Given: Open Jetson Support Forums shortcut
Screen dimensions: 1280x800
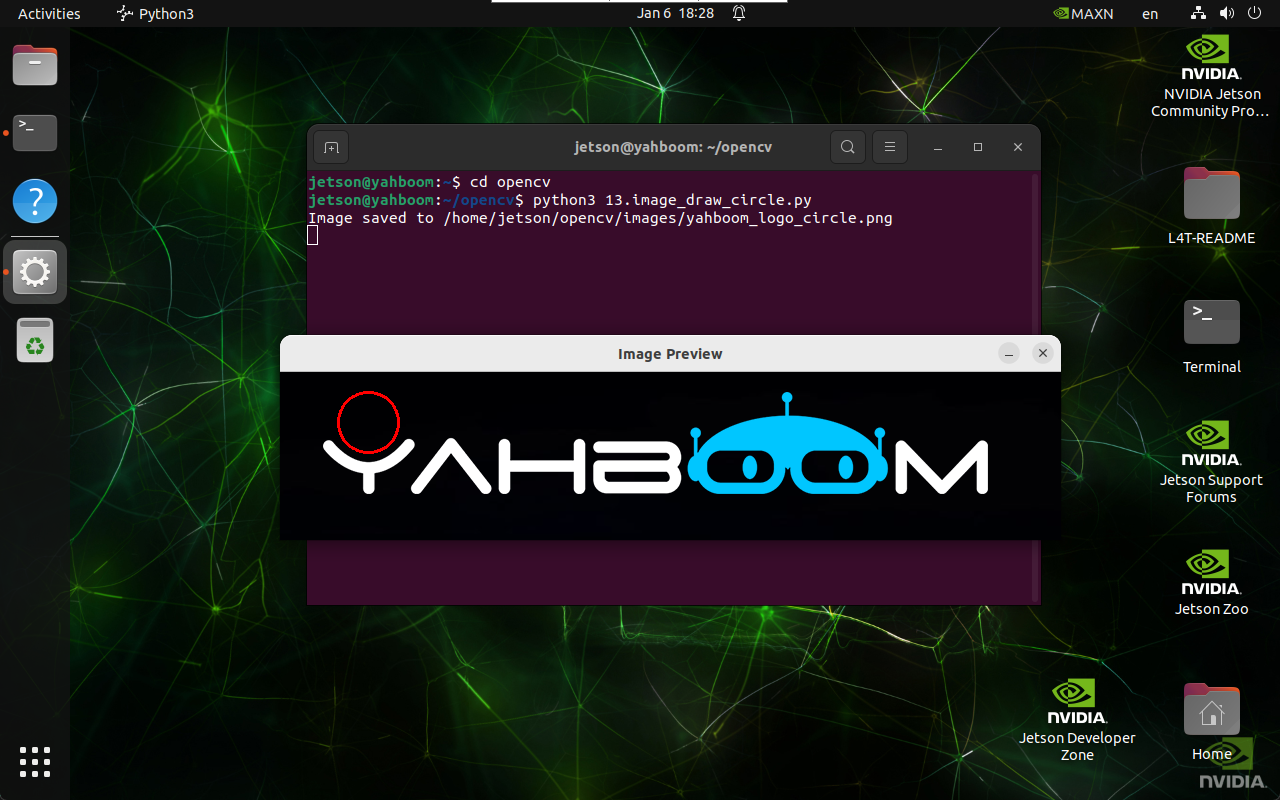Looking at the screenshot, I should [1211, 460].
